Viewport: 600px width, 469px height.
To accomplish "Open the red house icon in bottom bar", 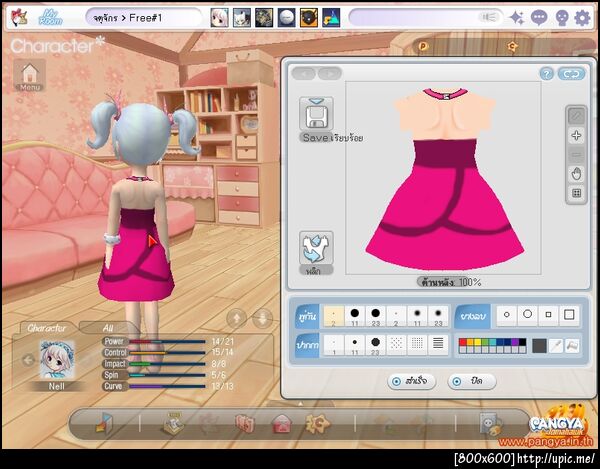I will tap(282, 424).
